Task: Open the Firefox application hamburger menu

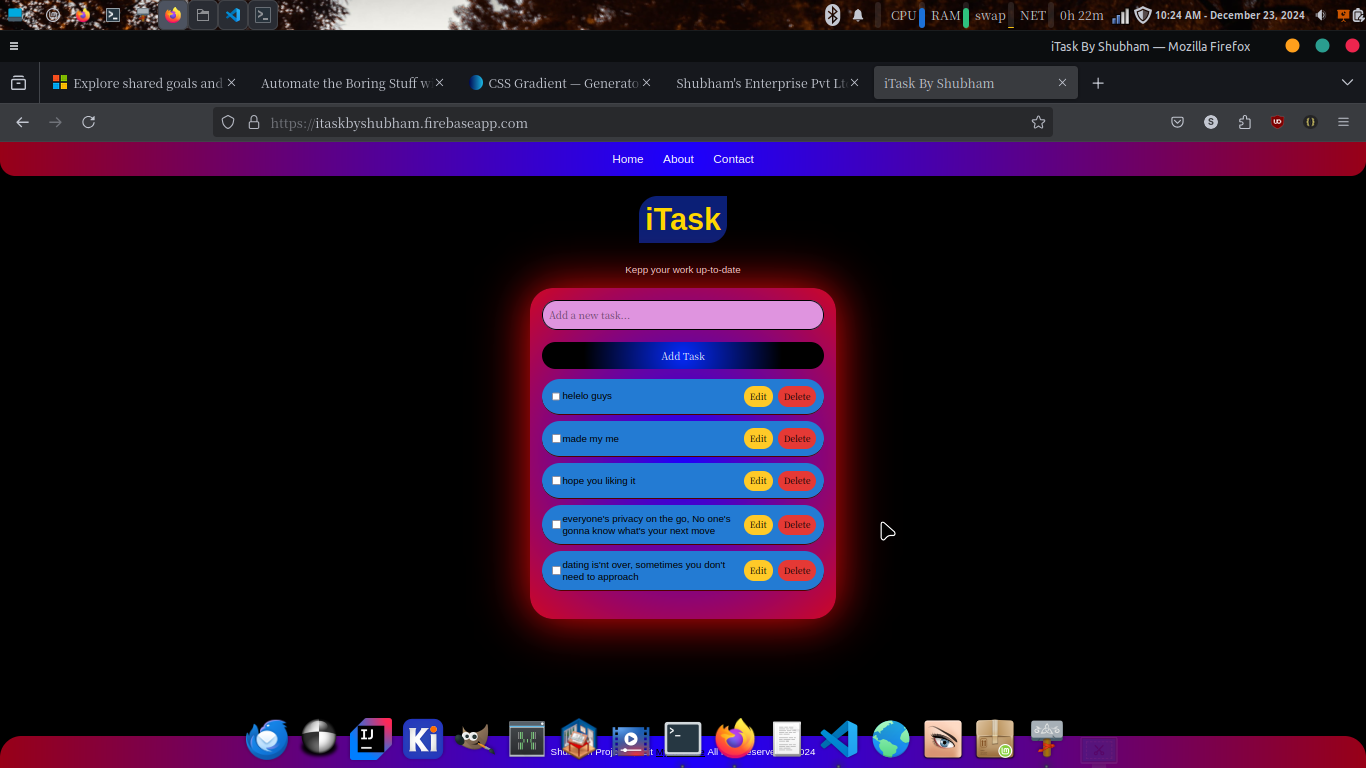Action: click(x=1343, y=122)
